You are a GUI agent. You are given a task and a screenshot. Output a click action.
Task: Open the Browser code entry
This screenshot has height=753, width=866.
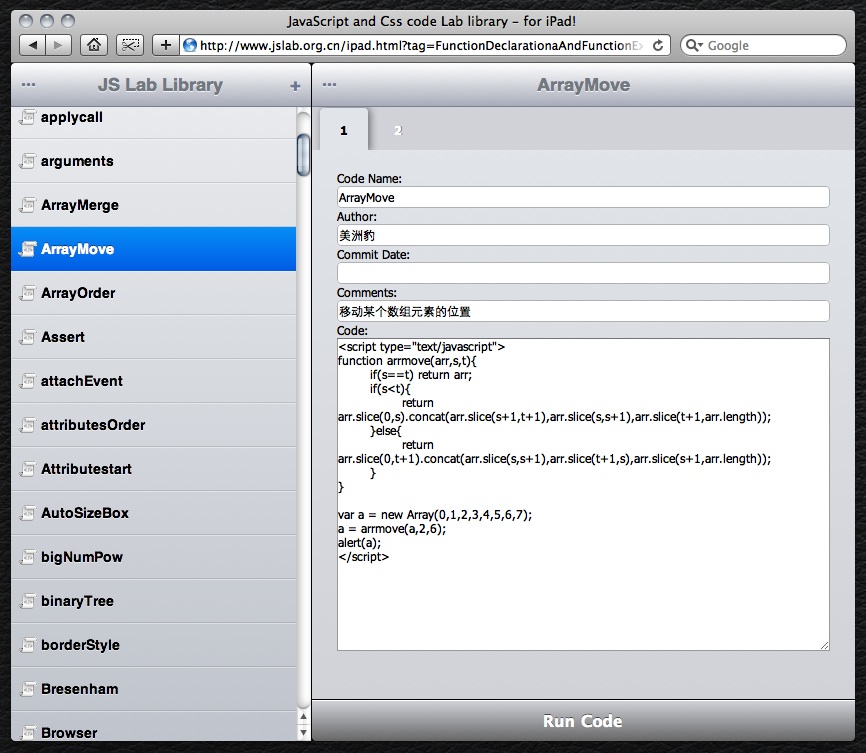pos(154,726)
